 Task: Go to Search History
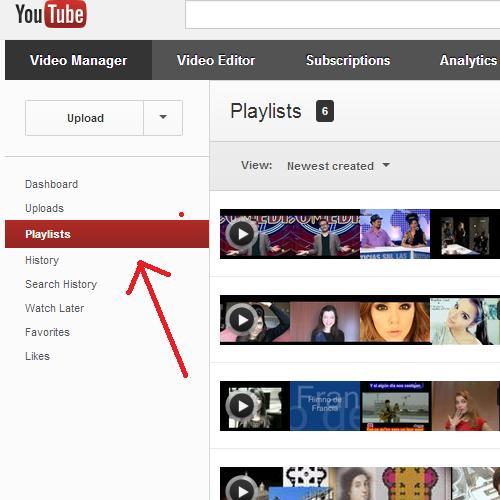click(61, 284)
